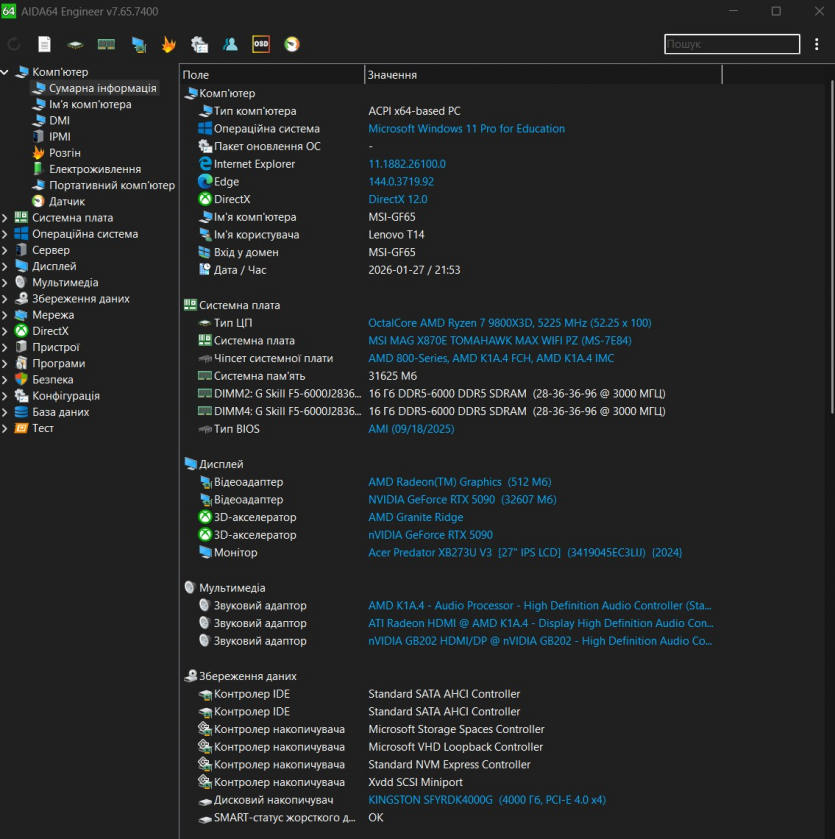835x839 pixels.
Task: Select Датчик in the sidebar tree
Action: click(x=66, y=201)
